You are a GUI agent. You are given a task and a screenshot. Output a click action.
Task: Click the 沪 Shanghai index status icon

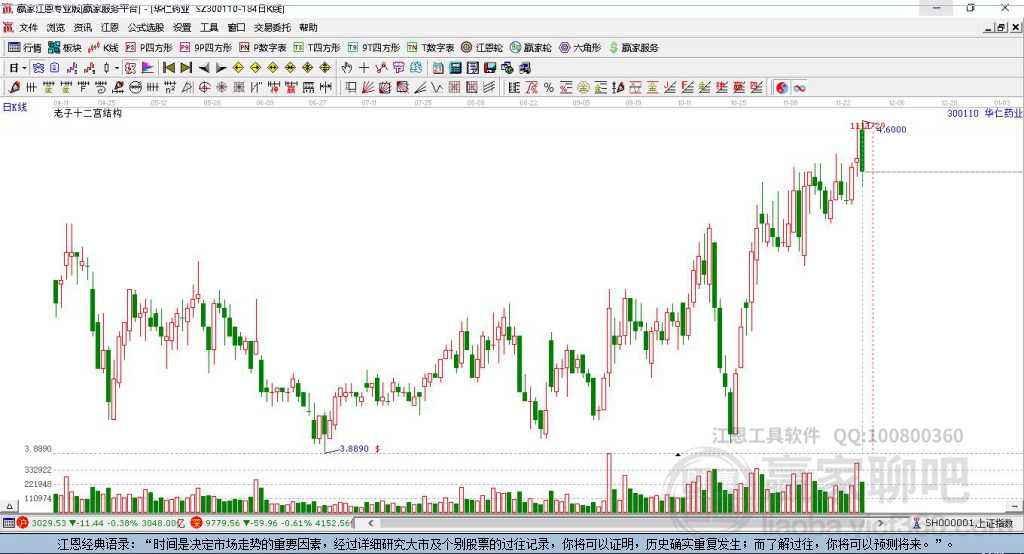[24, 523]
